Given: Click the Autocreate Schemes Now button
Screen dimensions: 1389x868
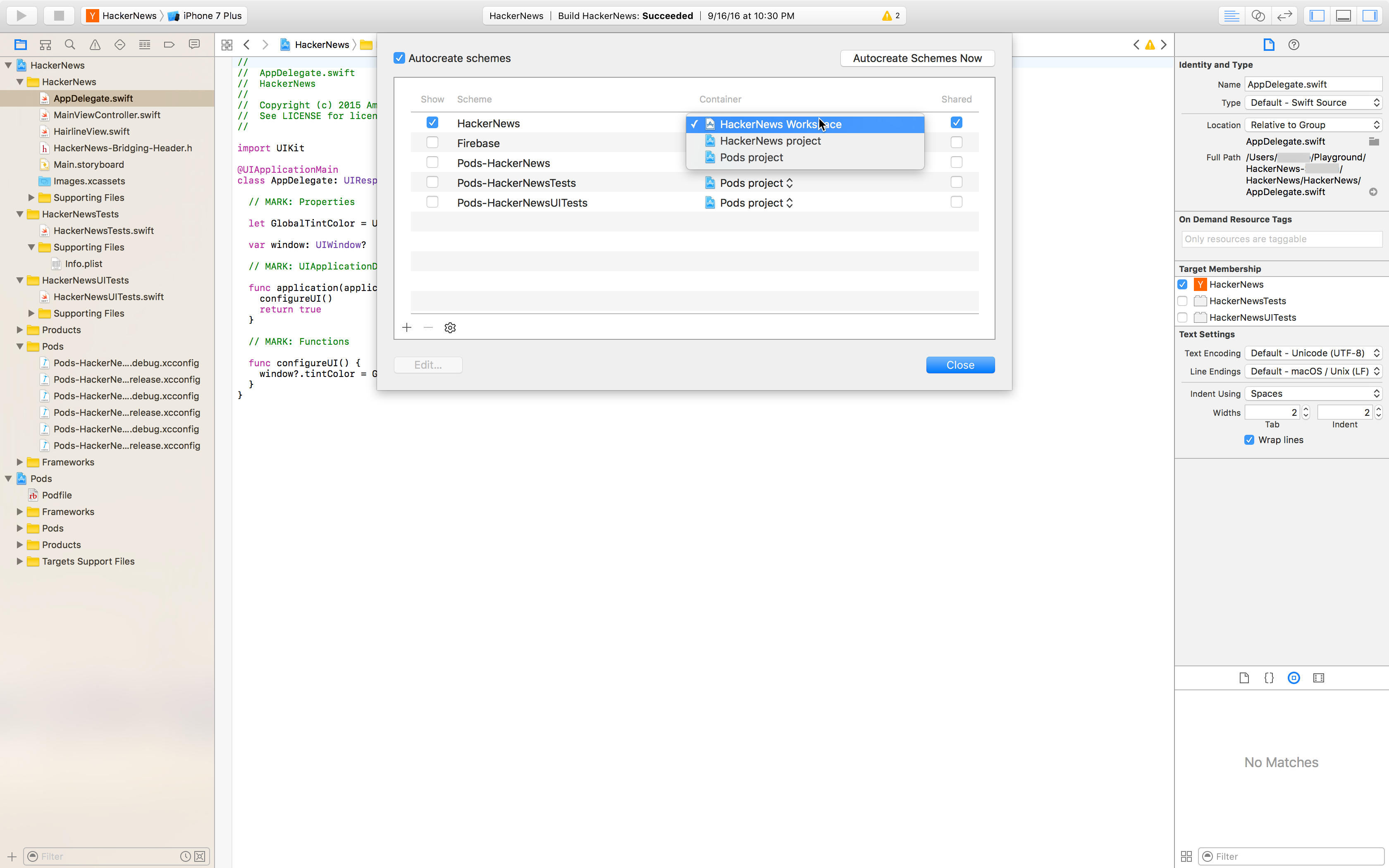Looking at the screenshot, I should click(x=917, y=58).
